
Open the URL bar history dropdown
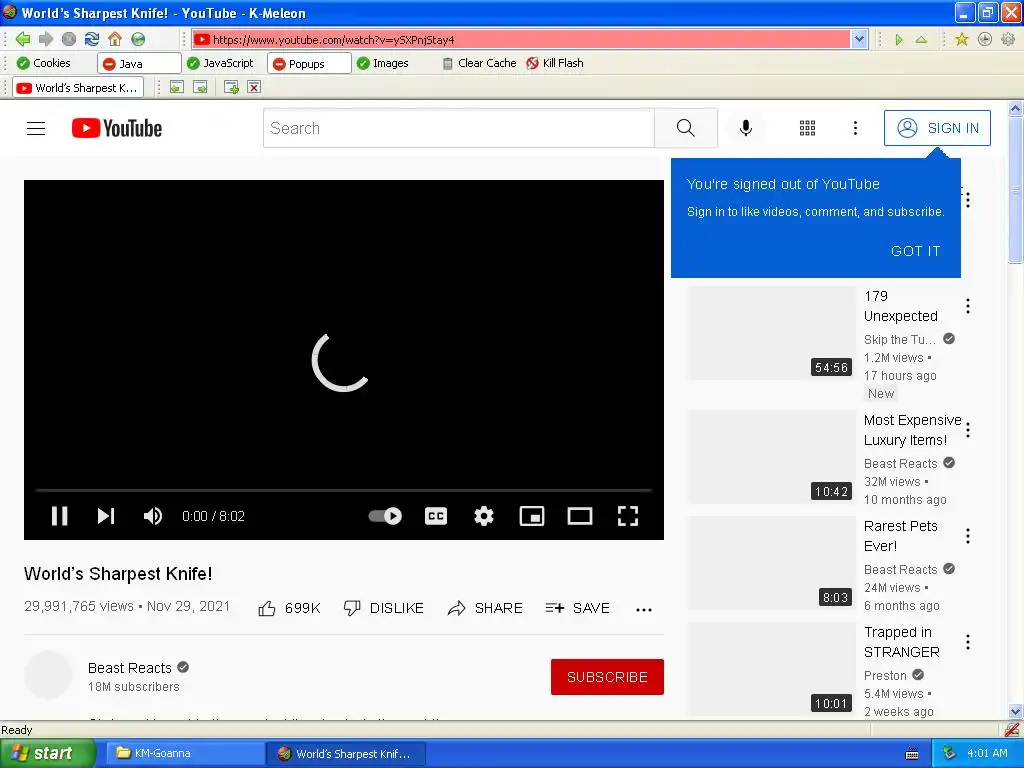tap(859, 39)
